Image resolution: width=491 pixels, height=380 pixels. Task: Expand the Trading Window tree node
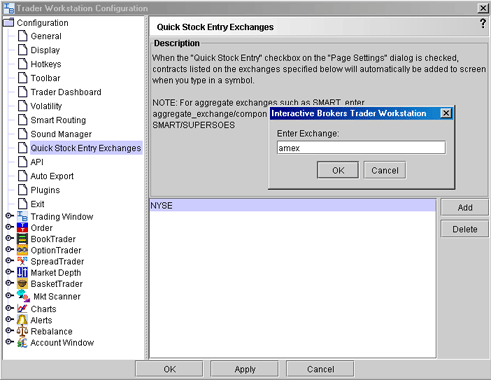pos(10,216)
